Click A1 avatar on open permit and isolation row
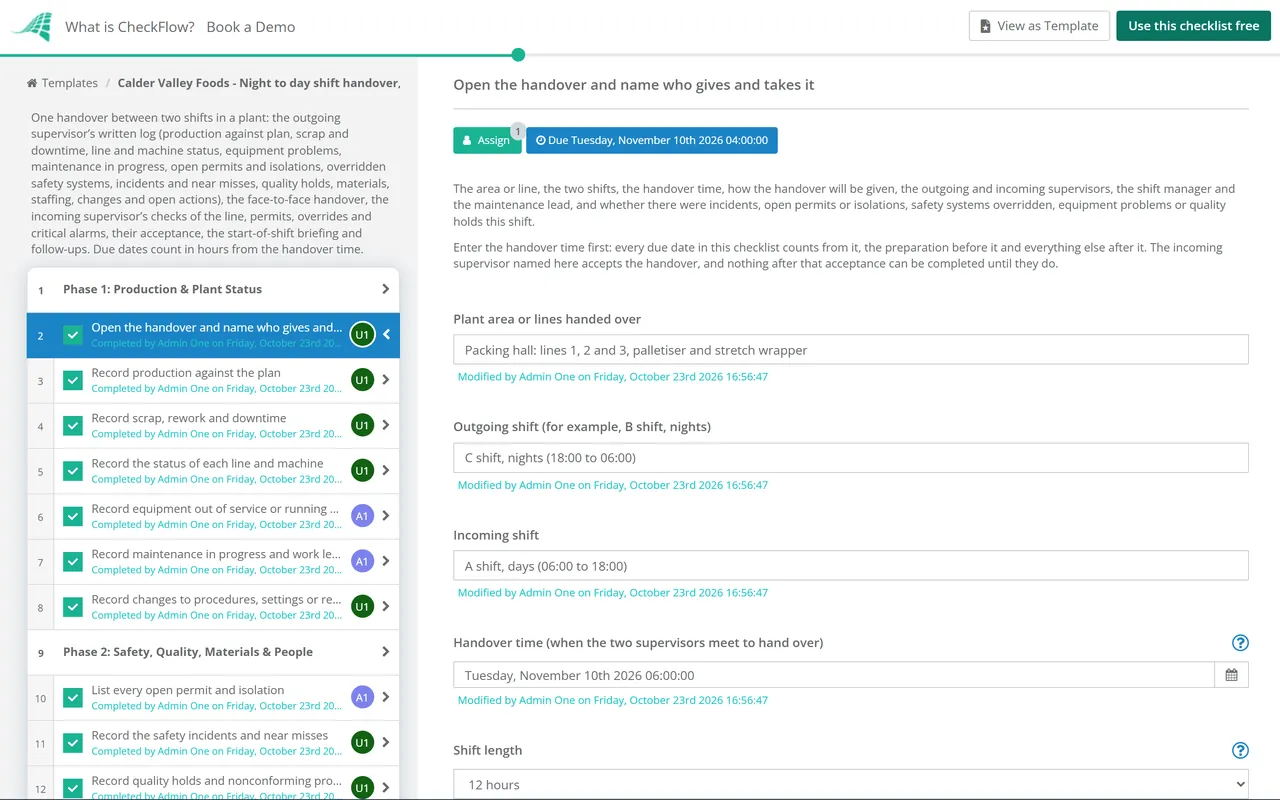This screenshot has height=800, width=1280. click(x=362, y=697)
